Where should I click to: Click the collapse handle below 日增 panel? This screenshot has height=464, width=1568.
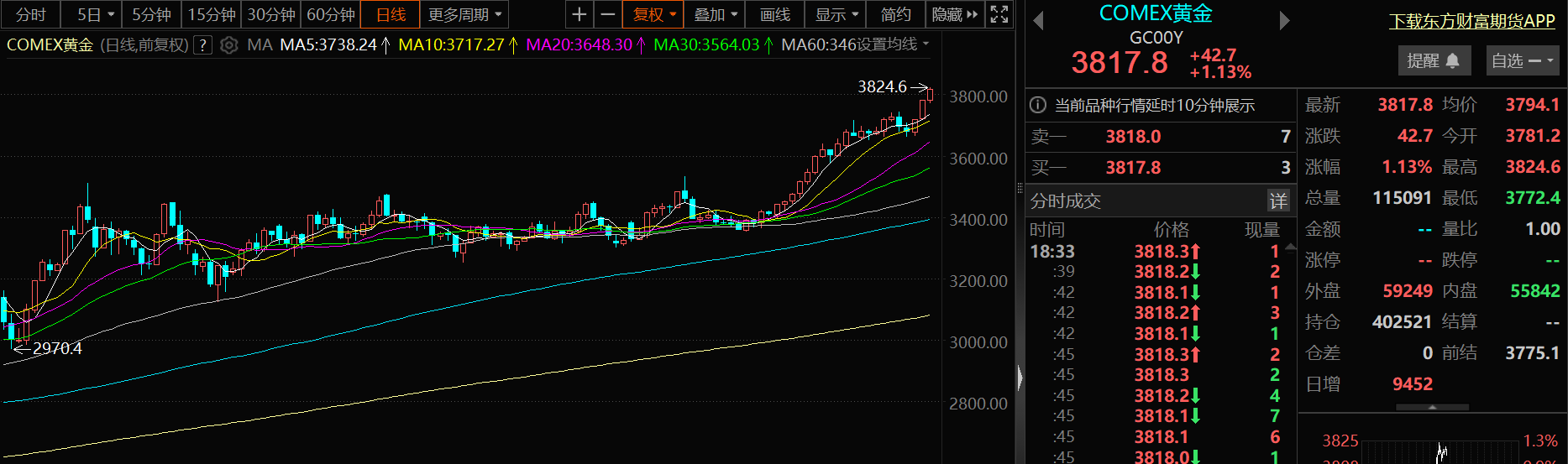click(1432, 407)
